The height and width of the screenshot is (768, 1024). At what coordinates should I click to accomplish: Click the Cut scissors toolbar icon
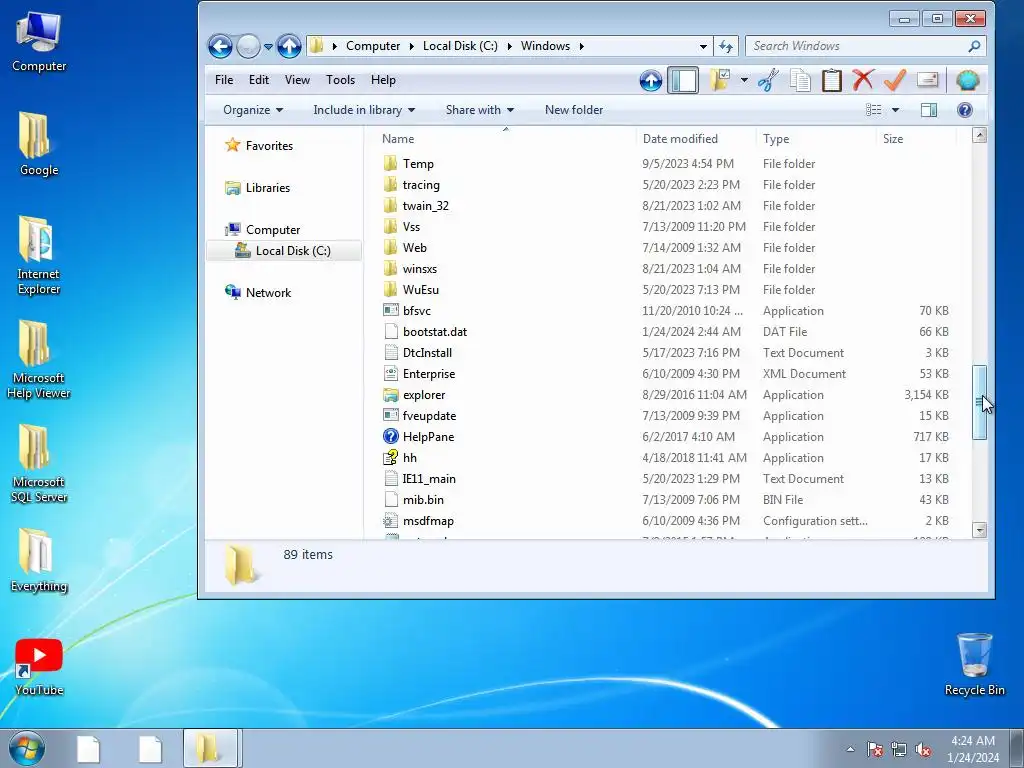[x=768, y=80]
